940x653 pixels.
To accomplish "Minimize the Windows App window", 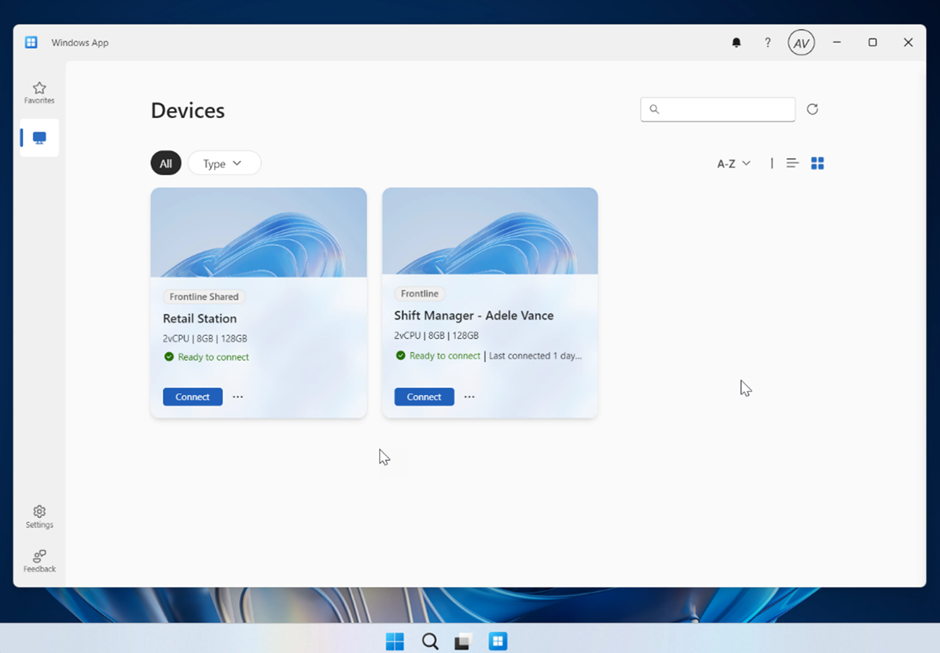I will point(837,43).
